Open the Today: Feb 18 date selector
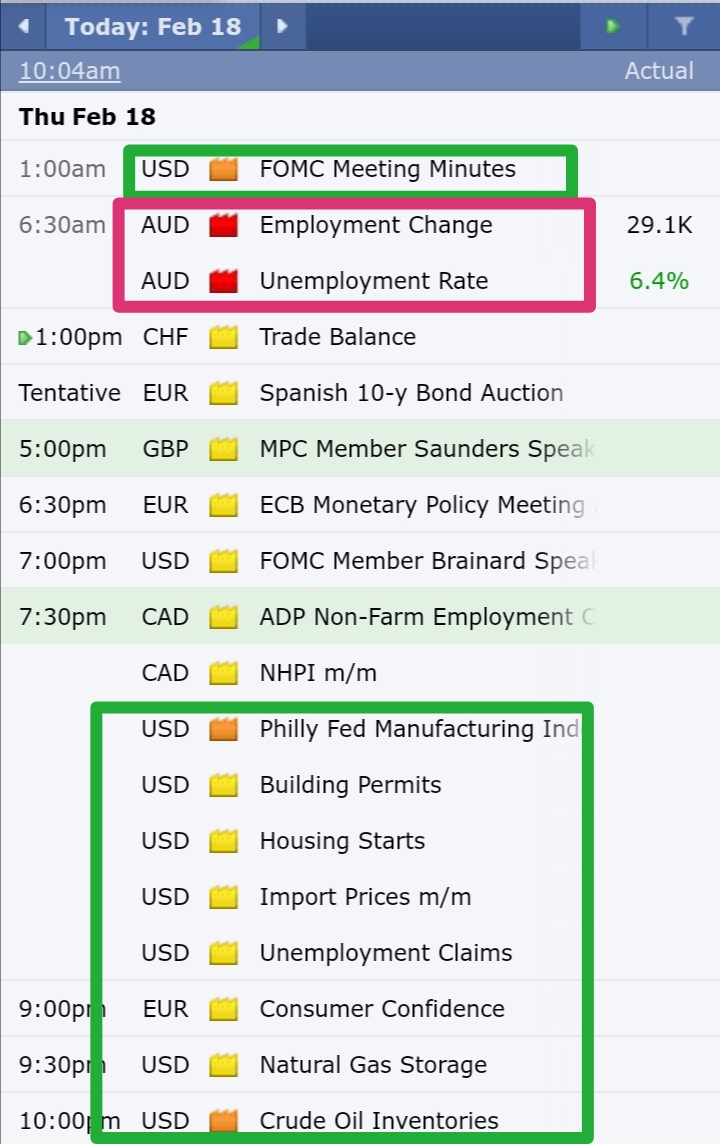Image resolution: width=720 pixels, height=1144 pixels. [152, 26]
